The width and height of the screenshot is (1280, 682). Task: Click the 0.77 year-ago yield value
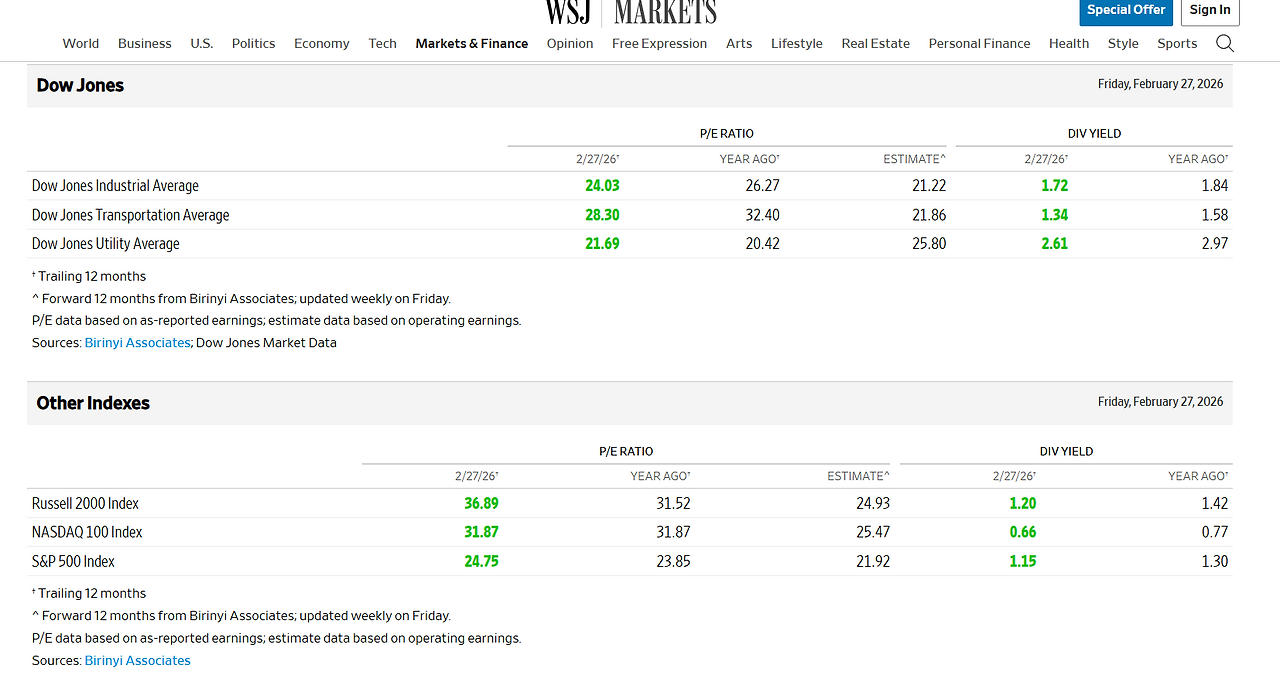coord(1215,533)
